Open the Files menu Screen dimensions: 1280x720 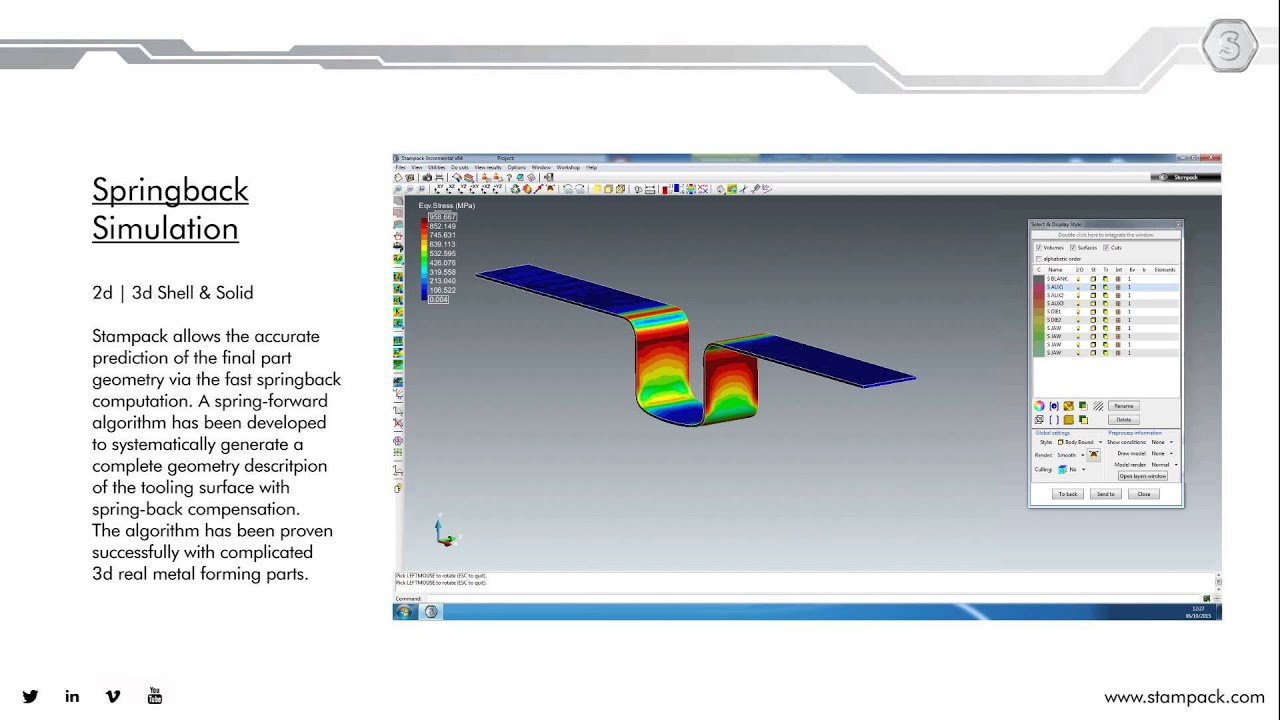click(400, 167)
